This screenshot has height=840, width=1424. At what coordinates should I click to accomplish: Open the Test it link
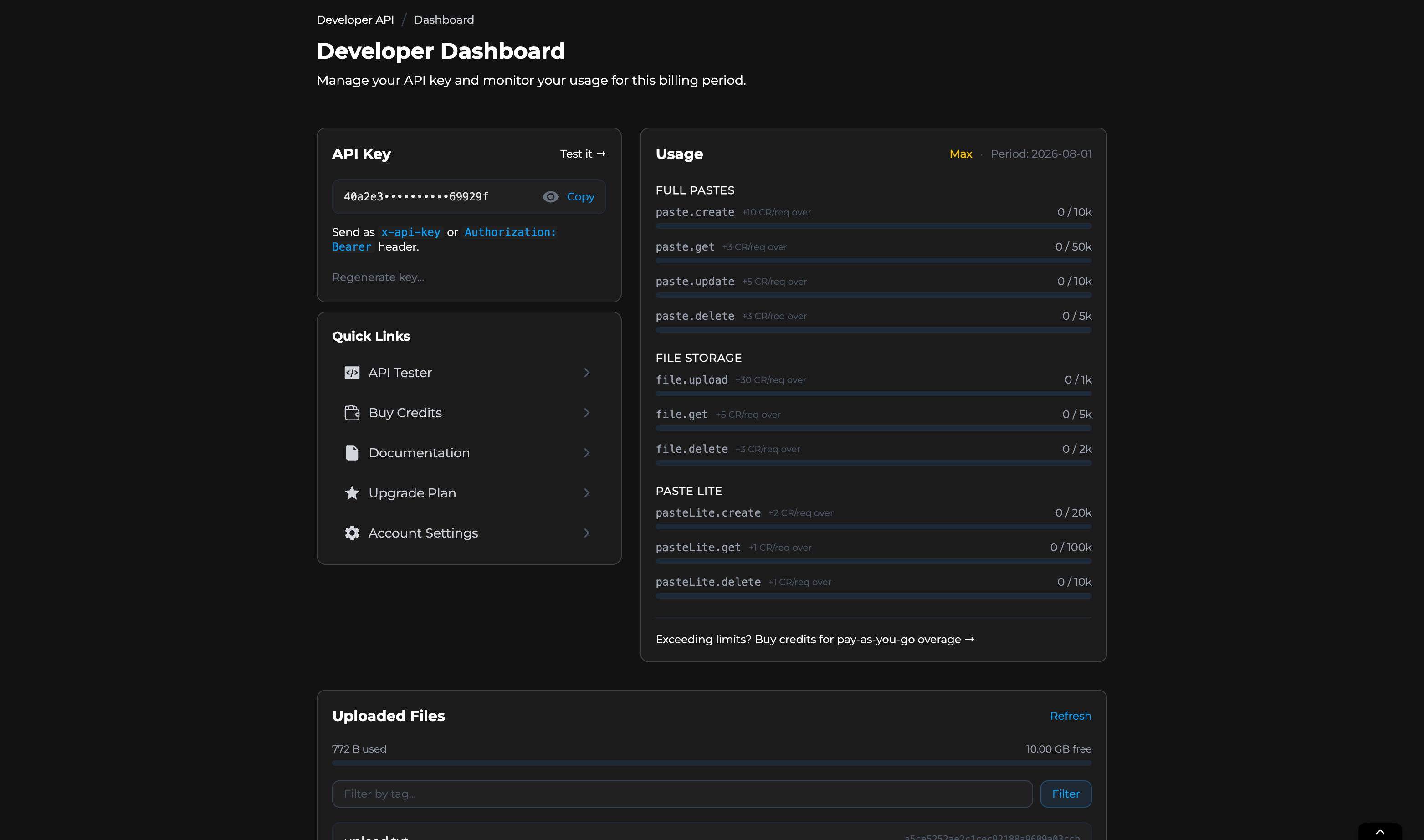click(582, 154)
